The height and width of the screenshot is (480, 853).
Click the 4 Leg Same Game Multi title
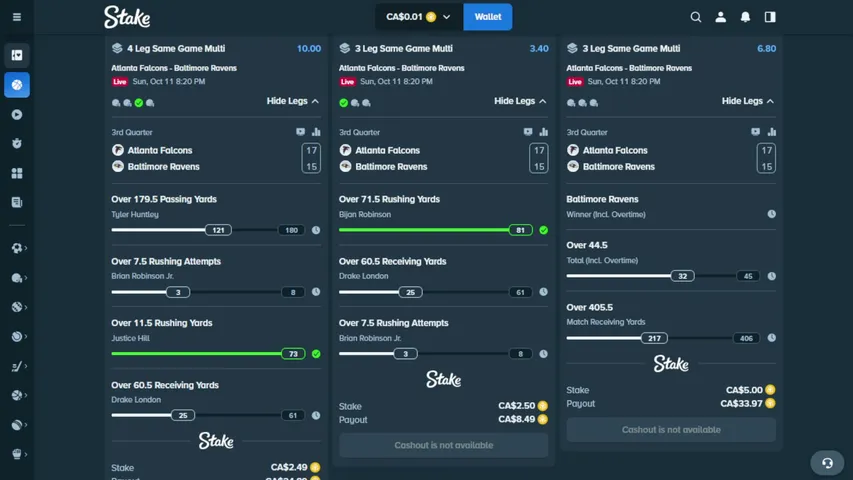click(176, 48)
